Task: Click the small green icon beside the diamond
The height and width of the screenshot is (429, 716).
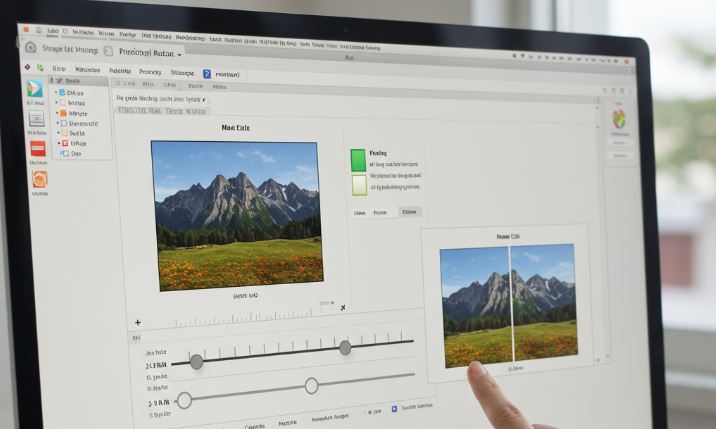Action: click(x=40, y=68)
